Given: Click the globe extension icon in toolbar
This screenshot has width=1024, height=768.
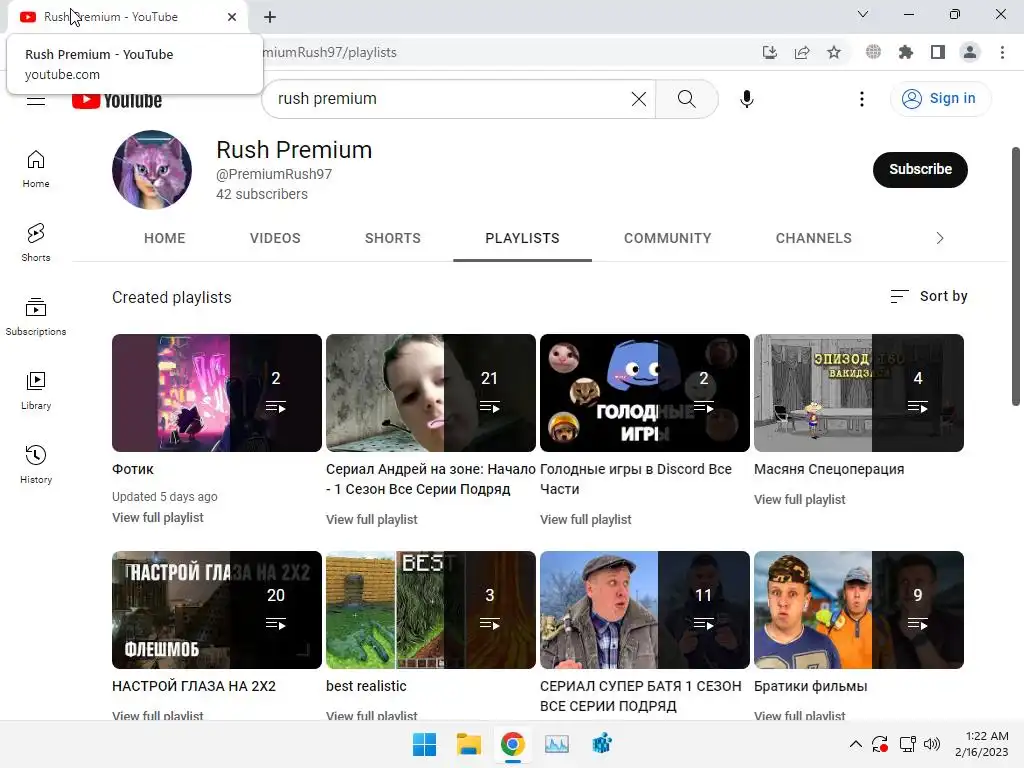Looking at the screenshot, I should [873, 52].
